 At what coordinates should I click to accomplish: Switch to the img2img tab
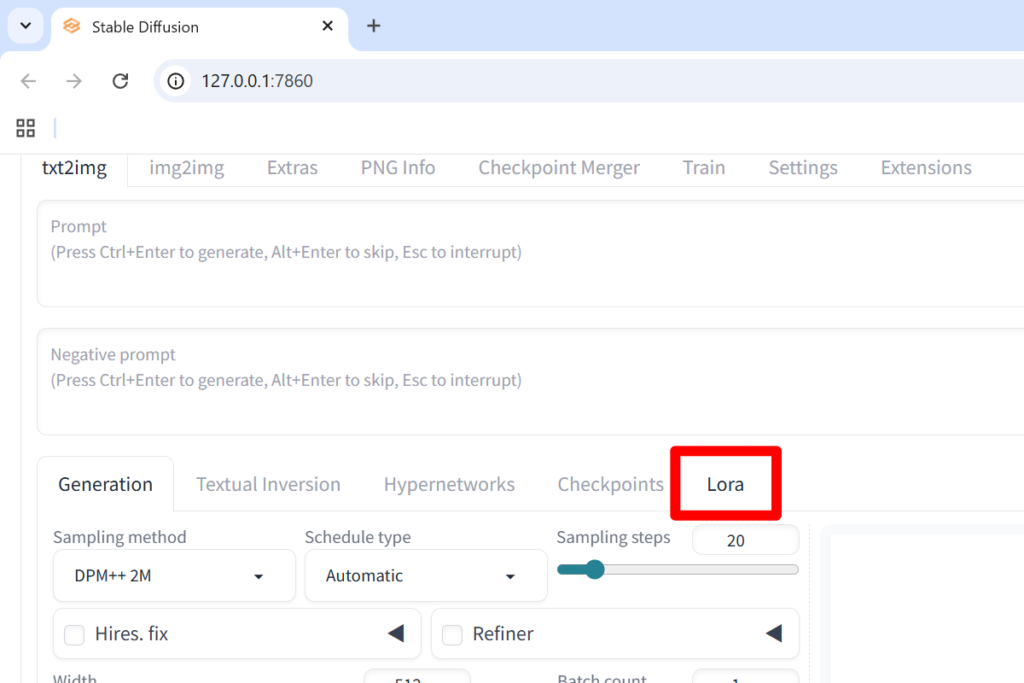[x=187, y=168]
